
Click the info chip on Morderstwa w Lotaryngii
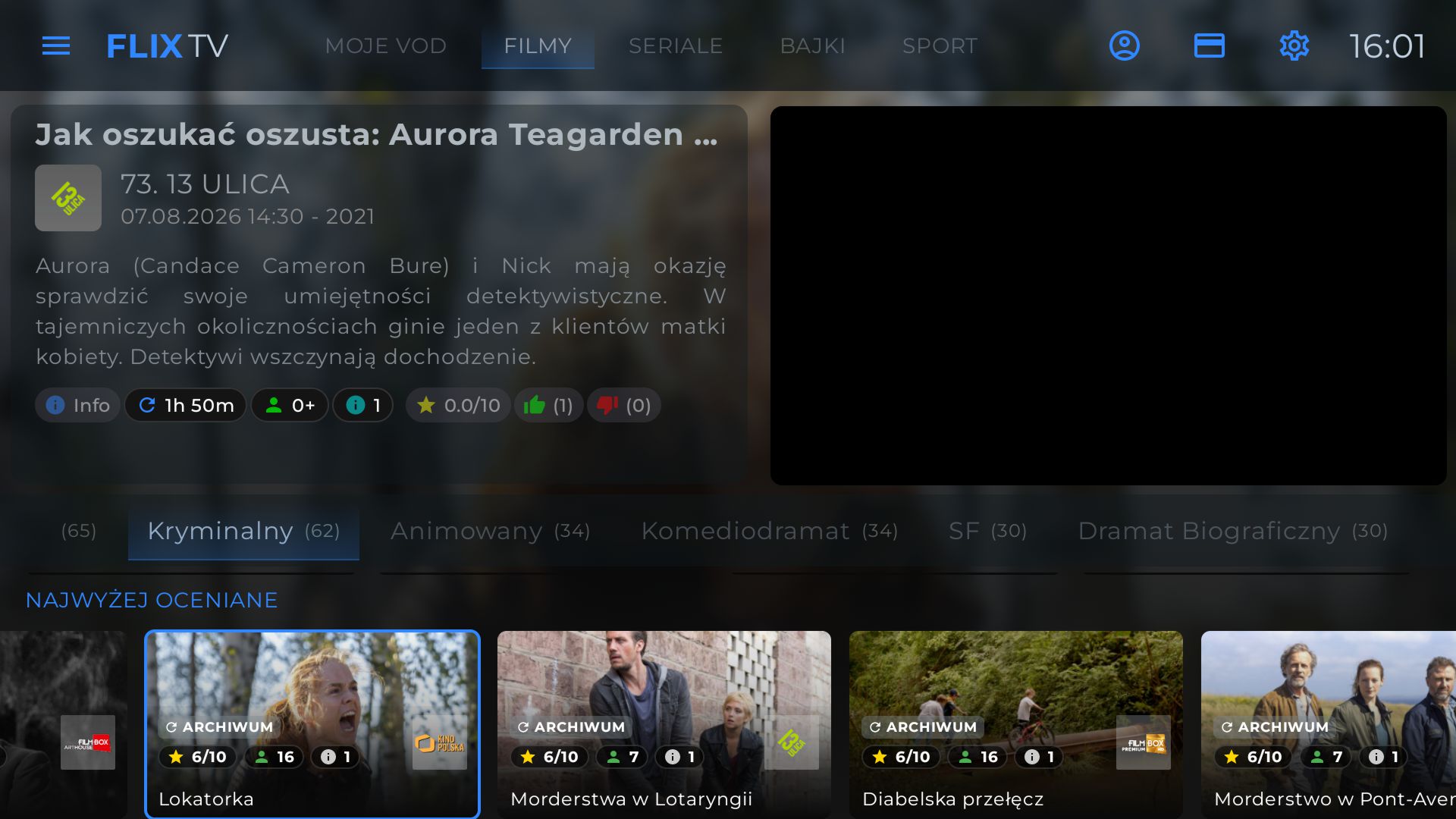point(679,757)
